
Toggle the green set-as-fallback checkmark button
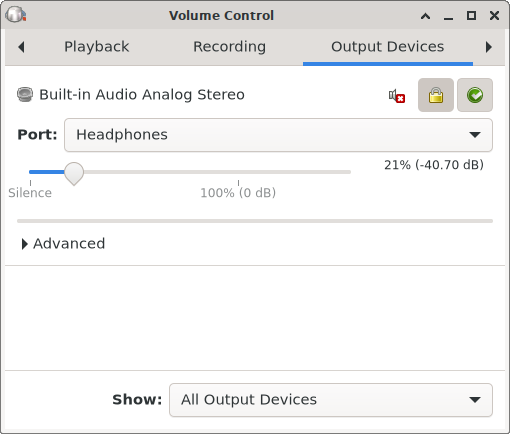(475, 95)
